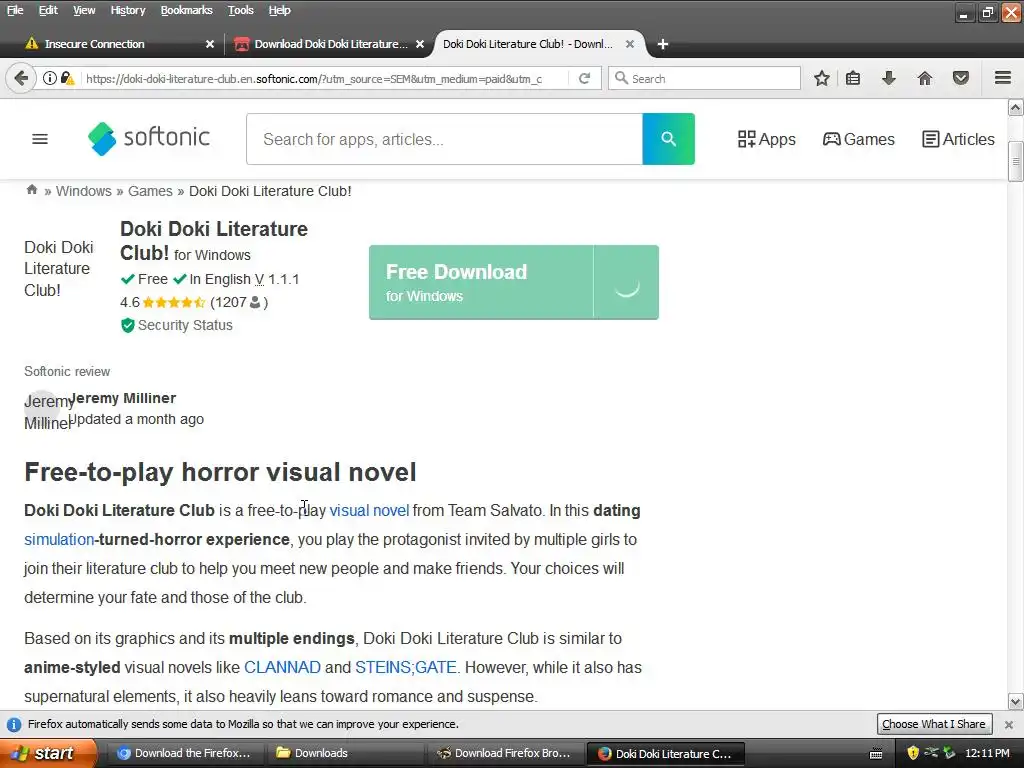
Task: Open the File menu
Action: pyautogui.click(x=15, y=10)
